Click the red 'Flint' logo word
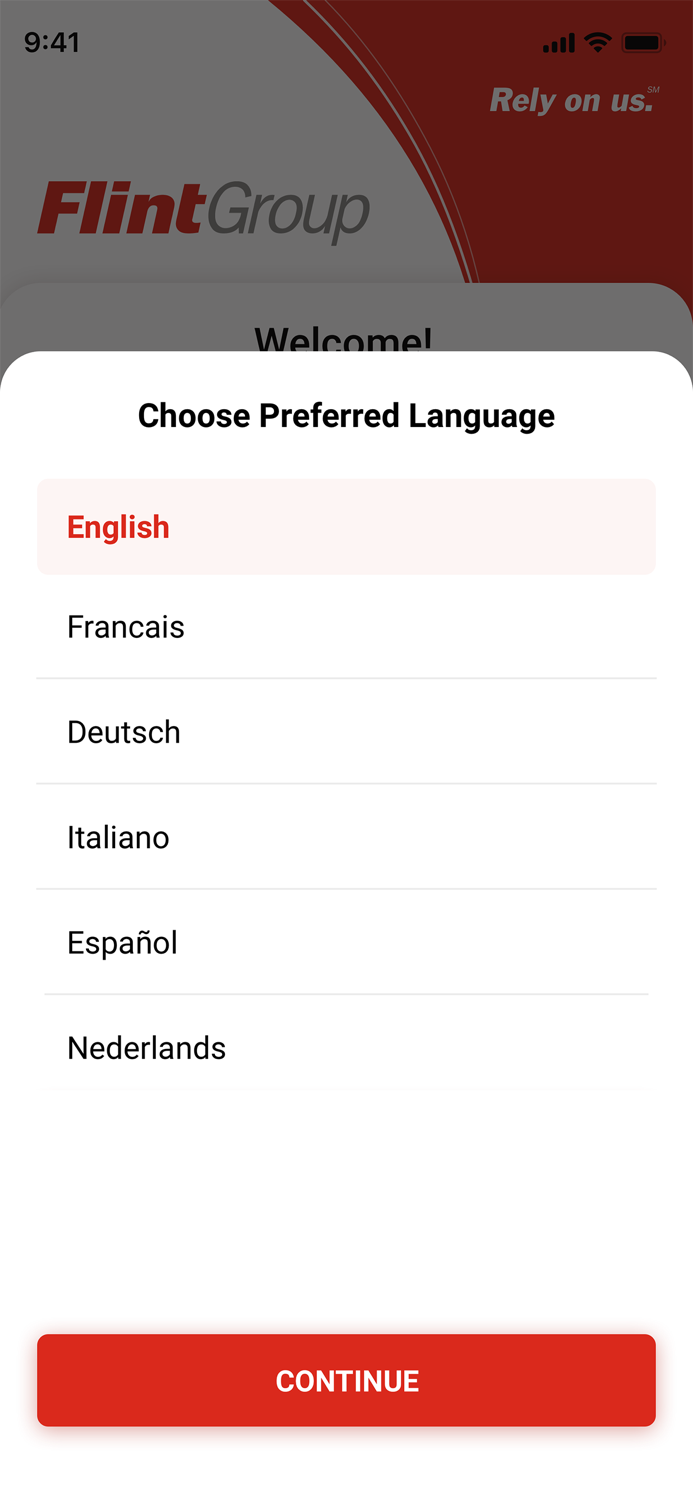The width and height of the screenshot is (693, 1500). [x=121, y=208]
